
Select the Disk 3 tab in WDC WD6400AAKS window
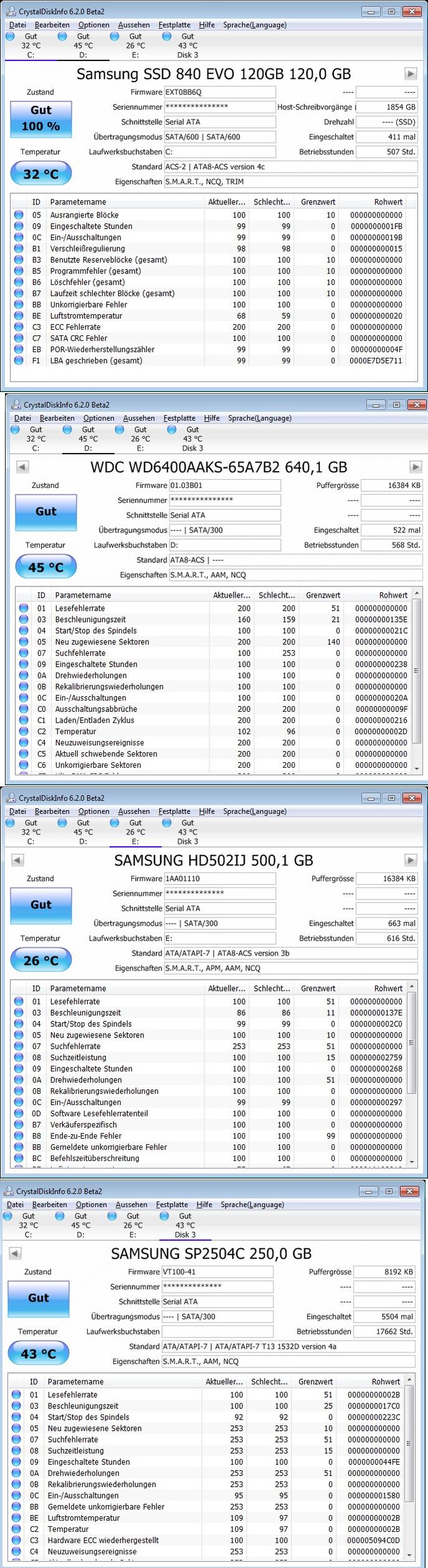coord(193,438)
